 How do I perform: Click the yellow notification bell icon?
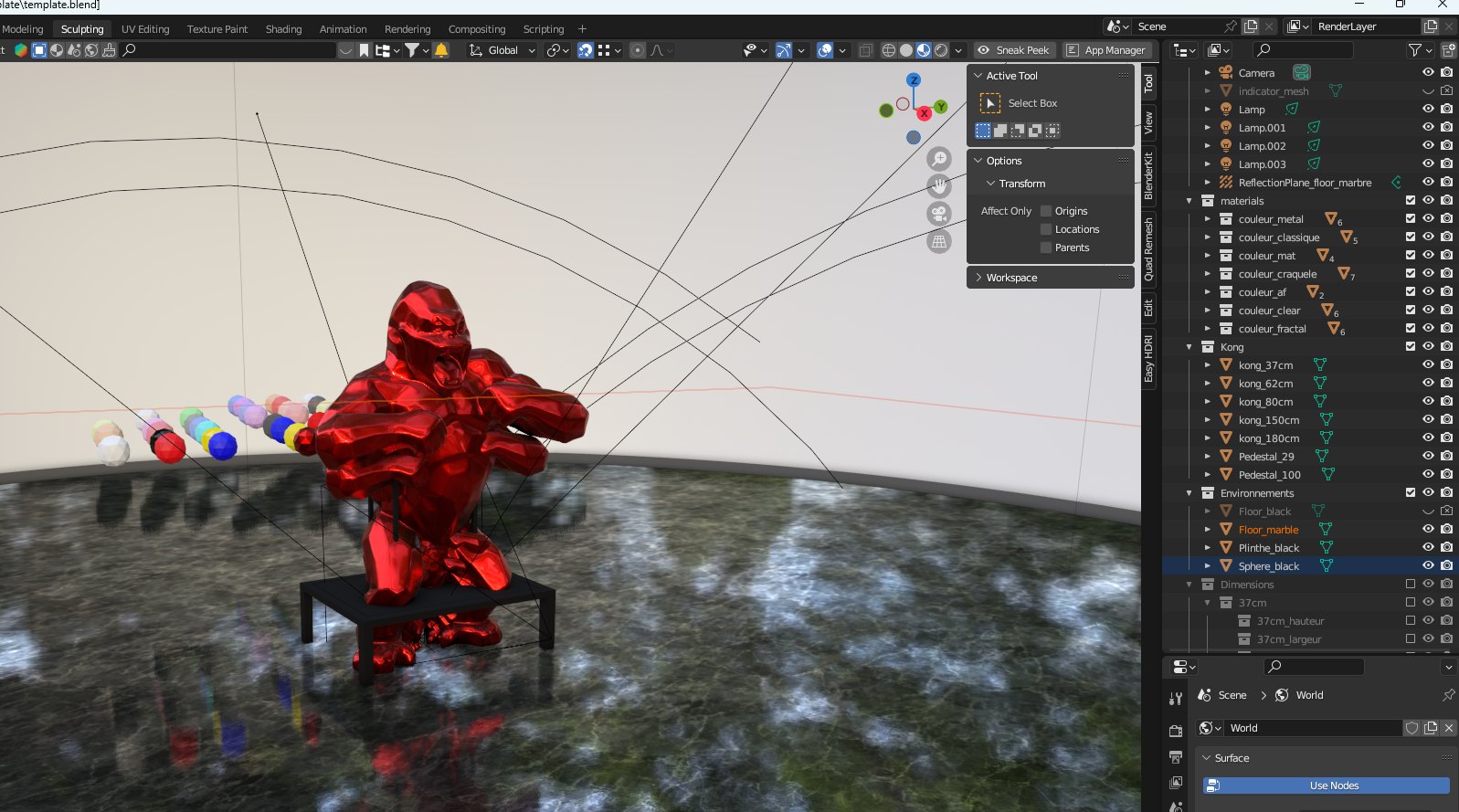pyautogui.click(x=441, y=50)
